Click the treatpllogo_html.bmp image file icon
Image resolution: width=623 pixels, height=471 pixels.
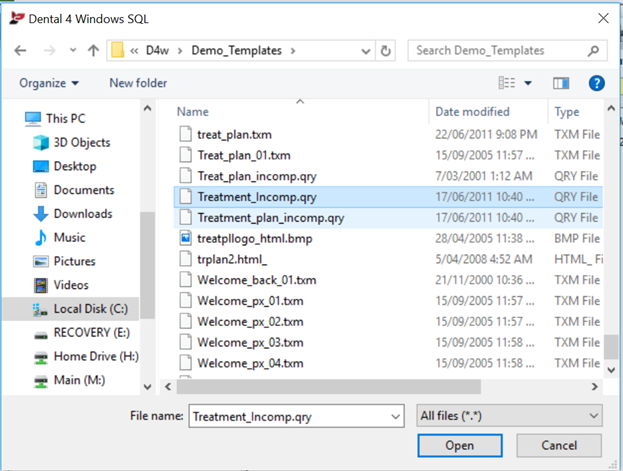click(186, 238)
